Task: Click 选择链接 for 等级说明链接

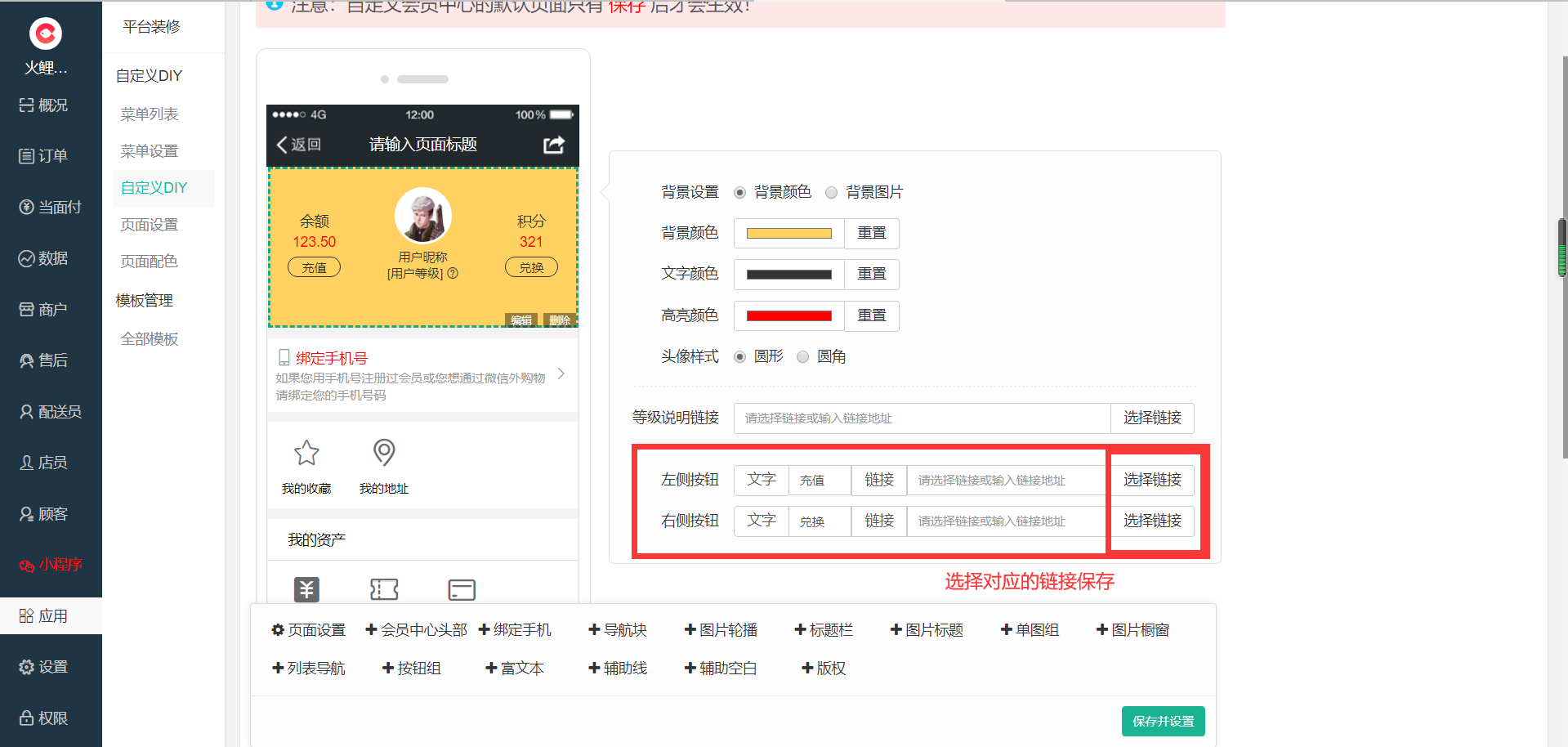Action: [x=1152, y=418]
